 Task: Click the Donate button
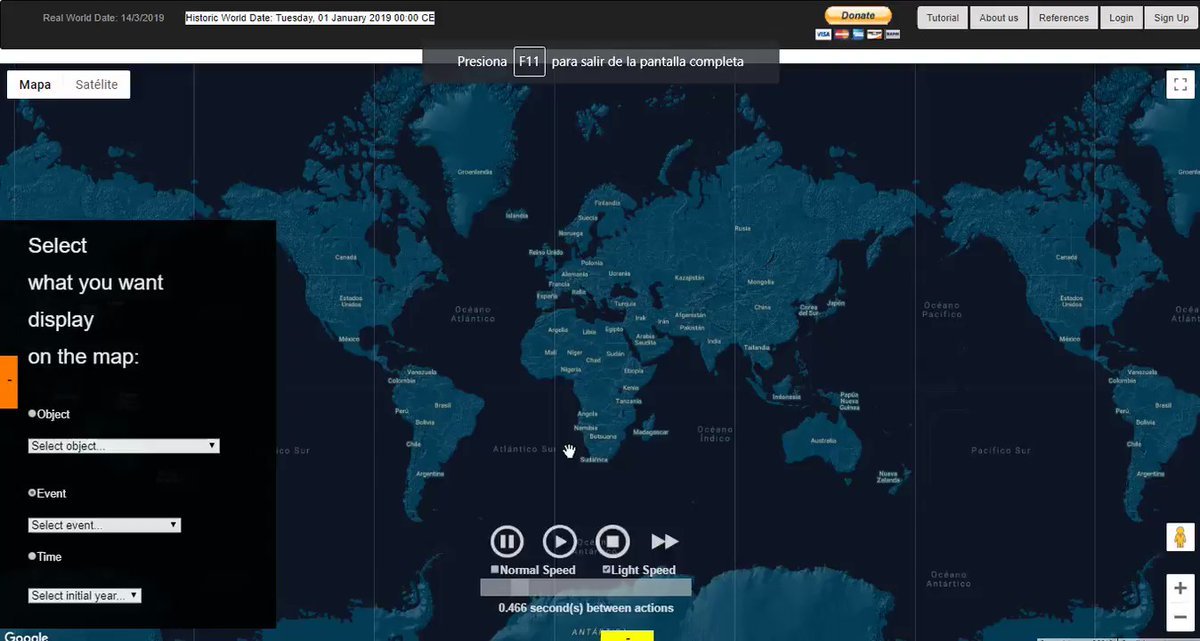coord(857,16)
